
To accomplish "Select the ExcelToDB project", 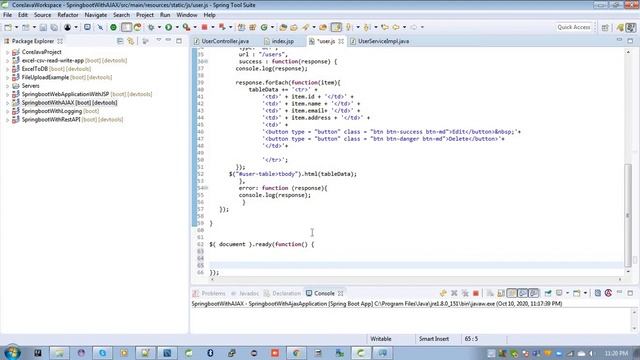I will (35, 69).
